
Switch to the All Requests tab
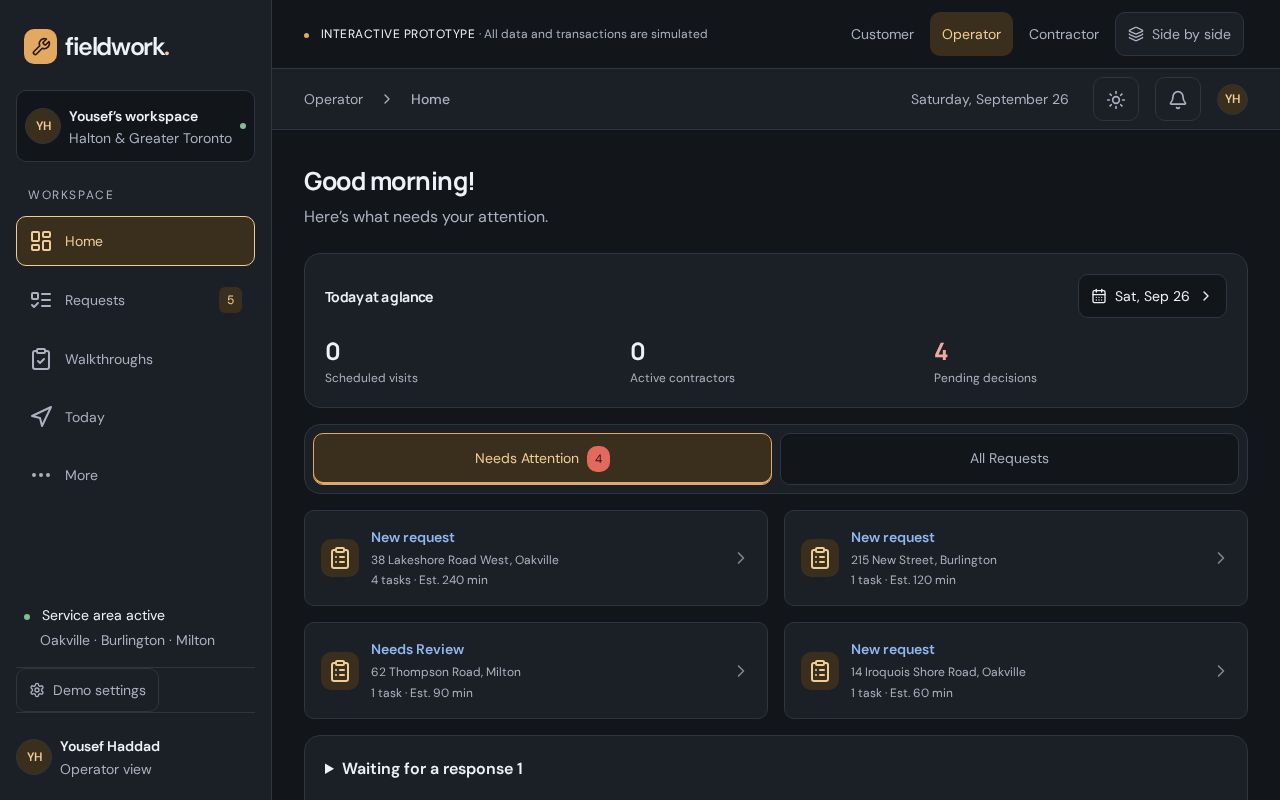coord(1009,459)
